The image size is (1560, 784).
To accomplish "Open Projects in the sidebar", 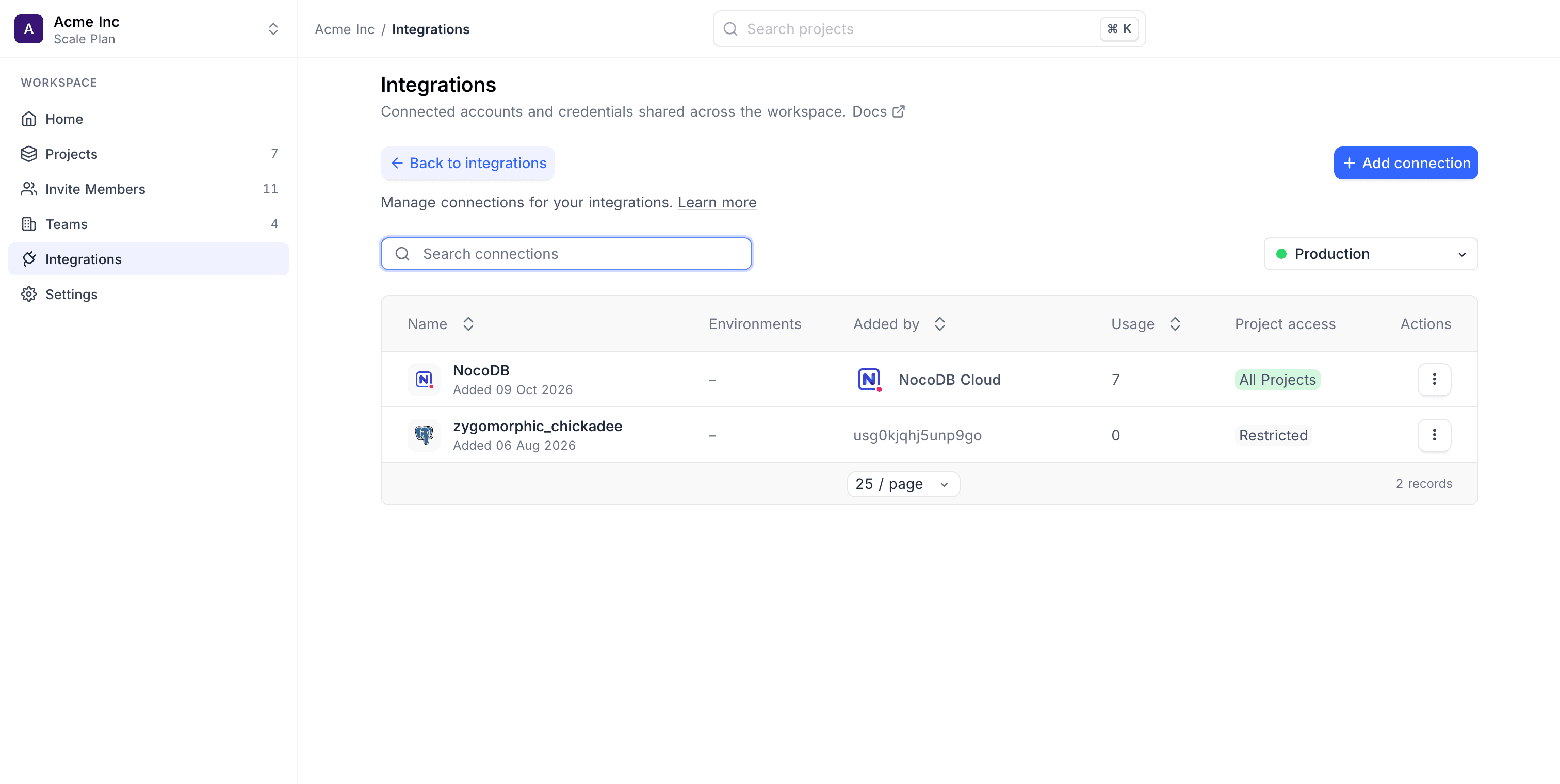I will 149,154.
